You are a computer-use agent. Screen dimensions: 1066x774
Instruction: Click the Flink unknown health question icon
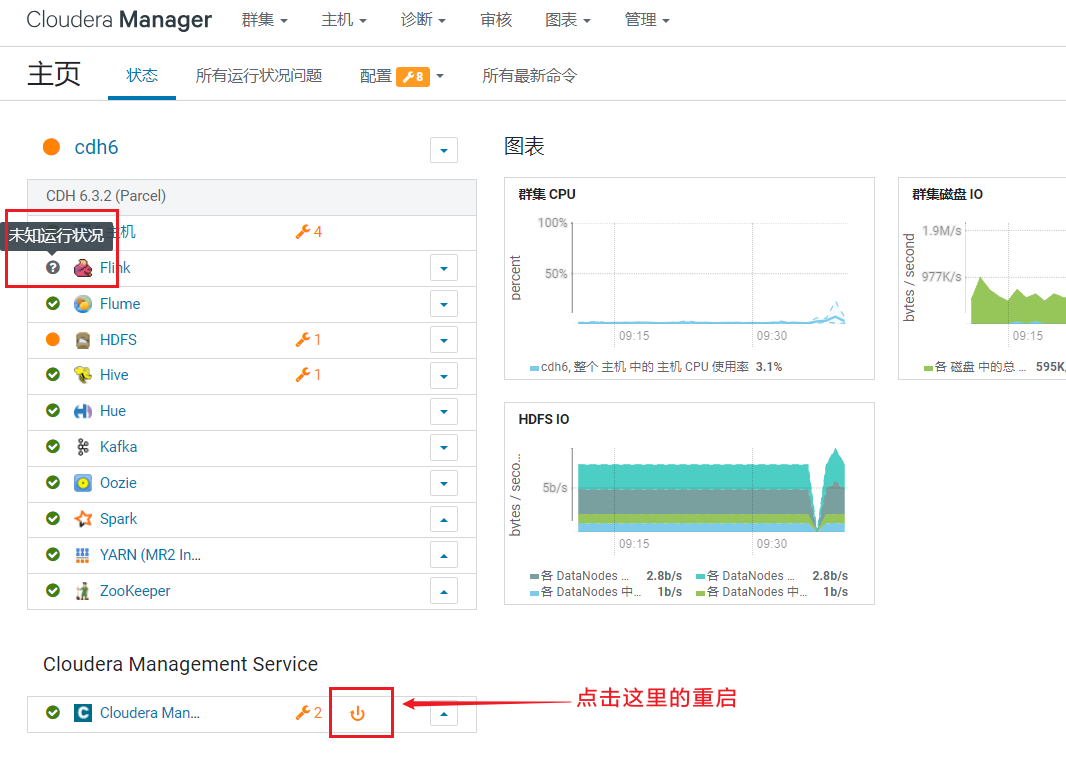click(x=53, y=267)
